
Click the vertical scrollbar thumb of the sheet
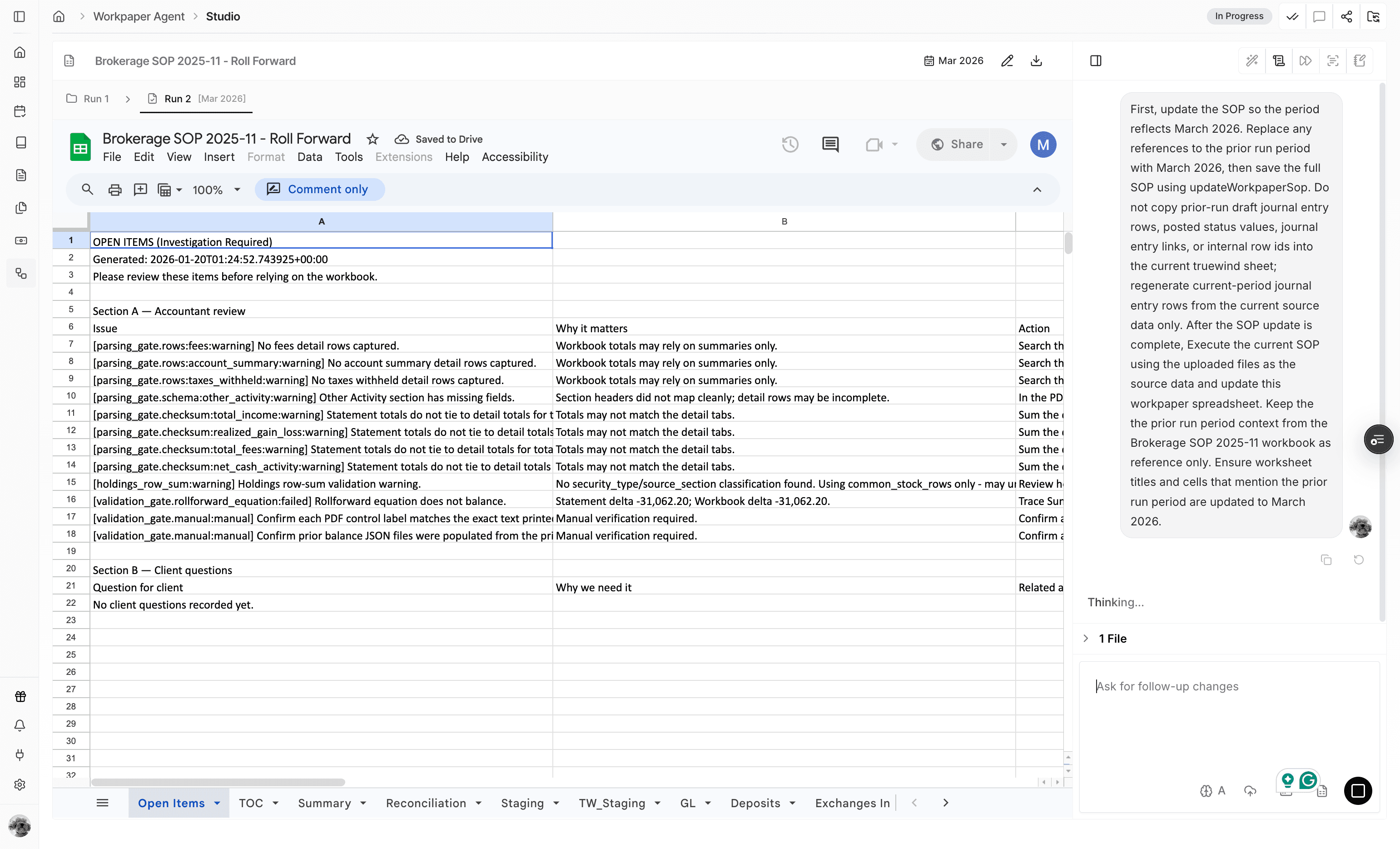(x=1068, y=243)
